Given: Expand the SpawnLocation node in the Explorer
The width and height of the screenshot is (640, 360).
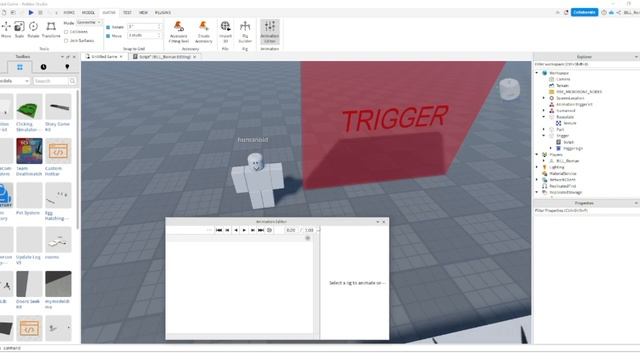Looking at the screenshot, I should click(544, 98).
